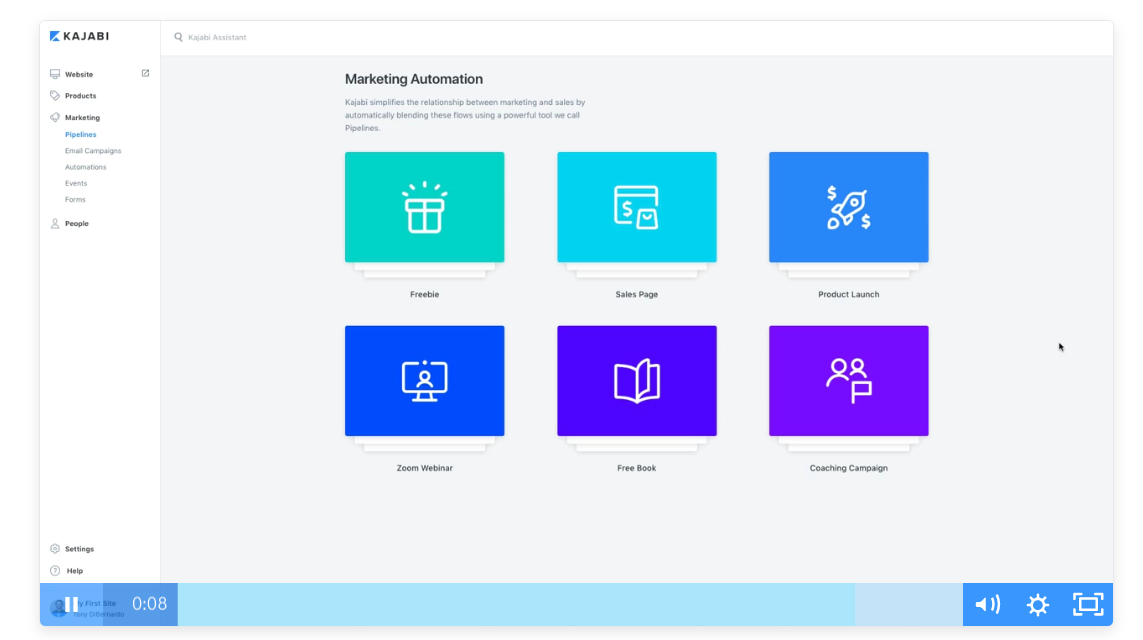This screenshot has height=640, width=1143.
Task: Click the Coaching Campaign label text
Action: (x=849, y=468)
